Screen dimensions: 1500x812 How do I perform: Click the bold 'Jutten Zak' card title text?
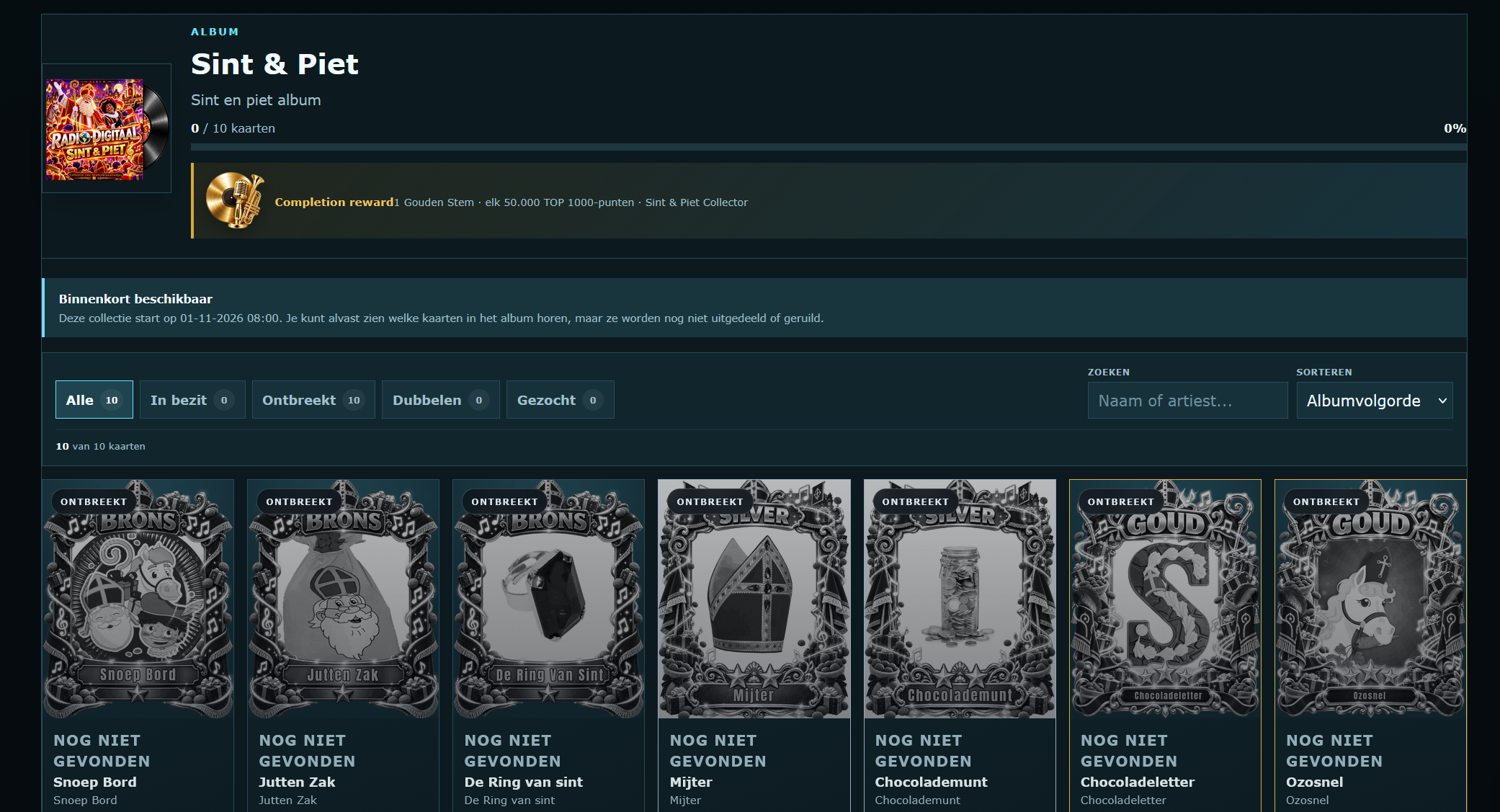297,782
